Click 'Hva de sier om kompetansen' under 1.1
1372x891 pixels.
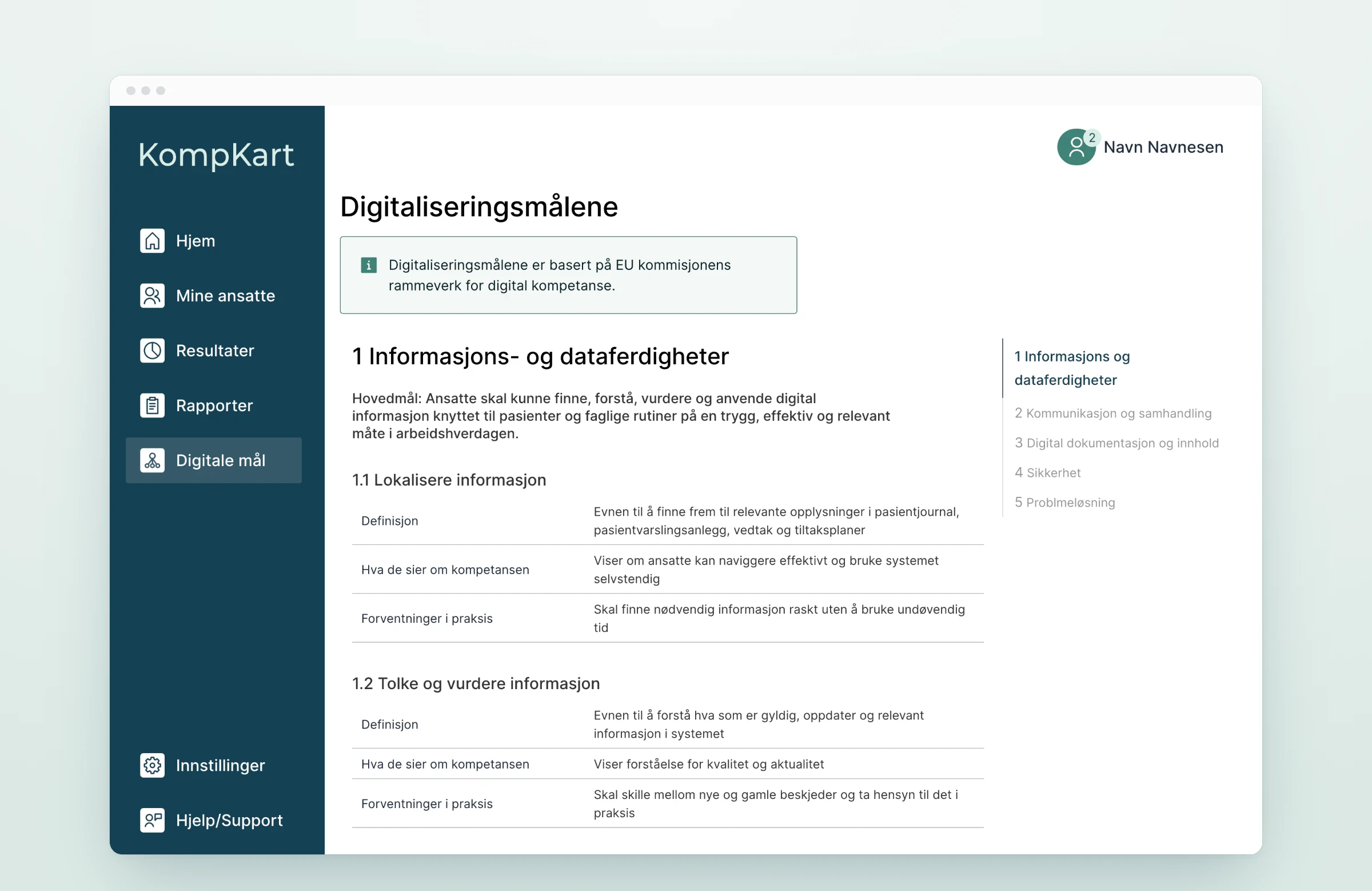coord(445,570)
